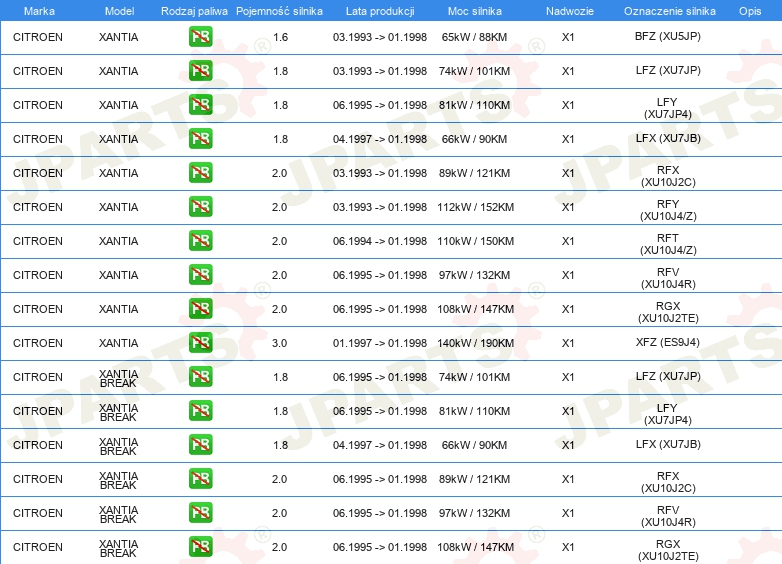Select the engine code BFZ (XU5JP)

(x=667, y=36)
